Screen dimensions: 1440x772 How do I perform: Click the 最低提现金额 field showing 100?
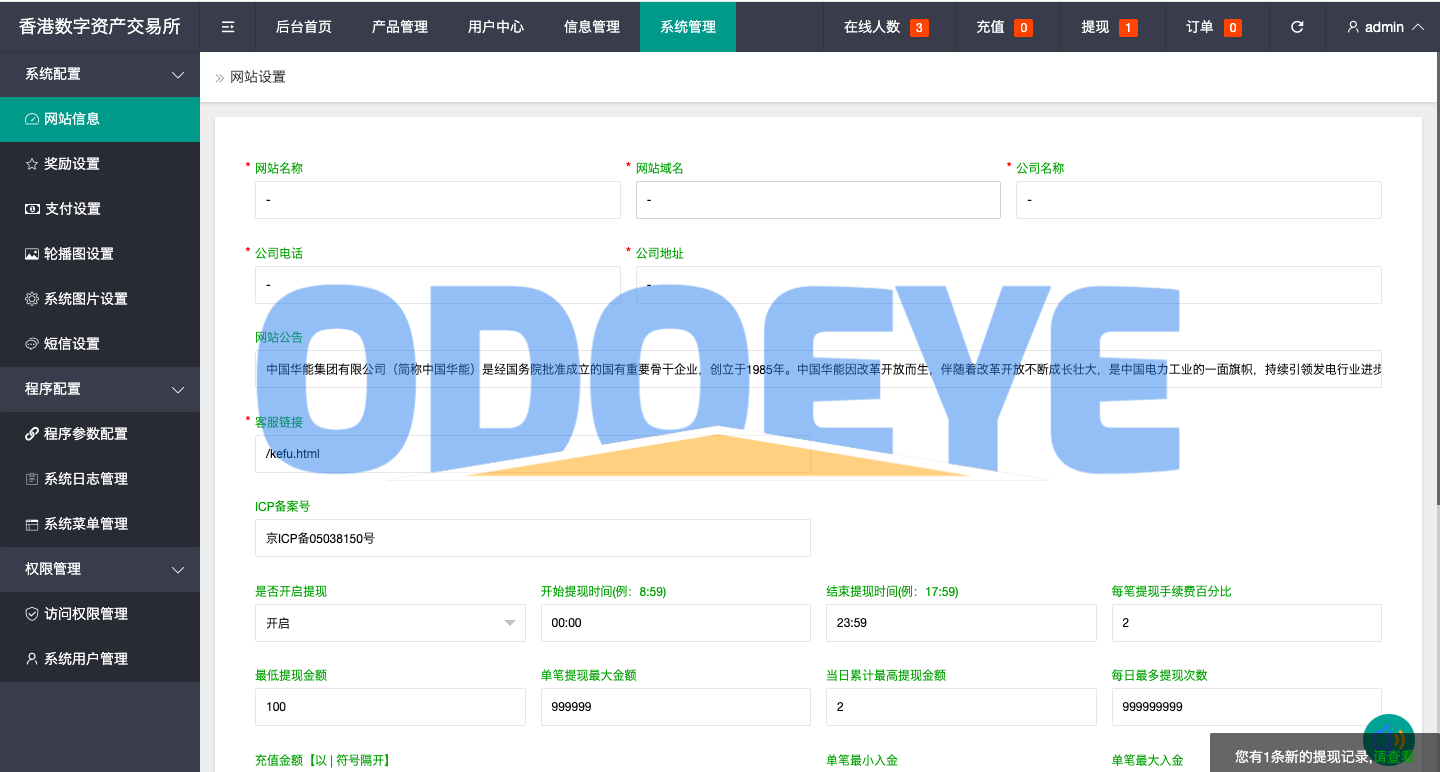(390, 707)
